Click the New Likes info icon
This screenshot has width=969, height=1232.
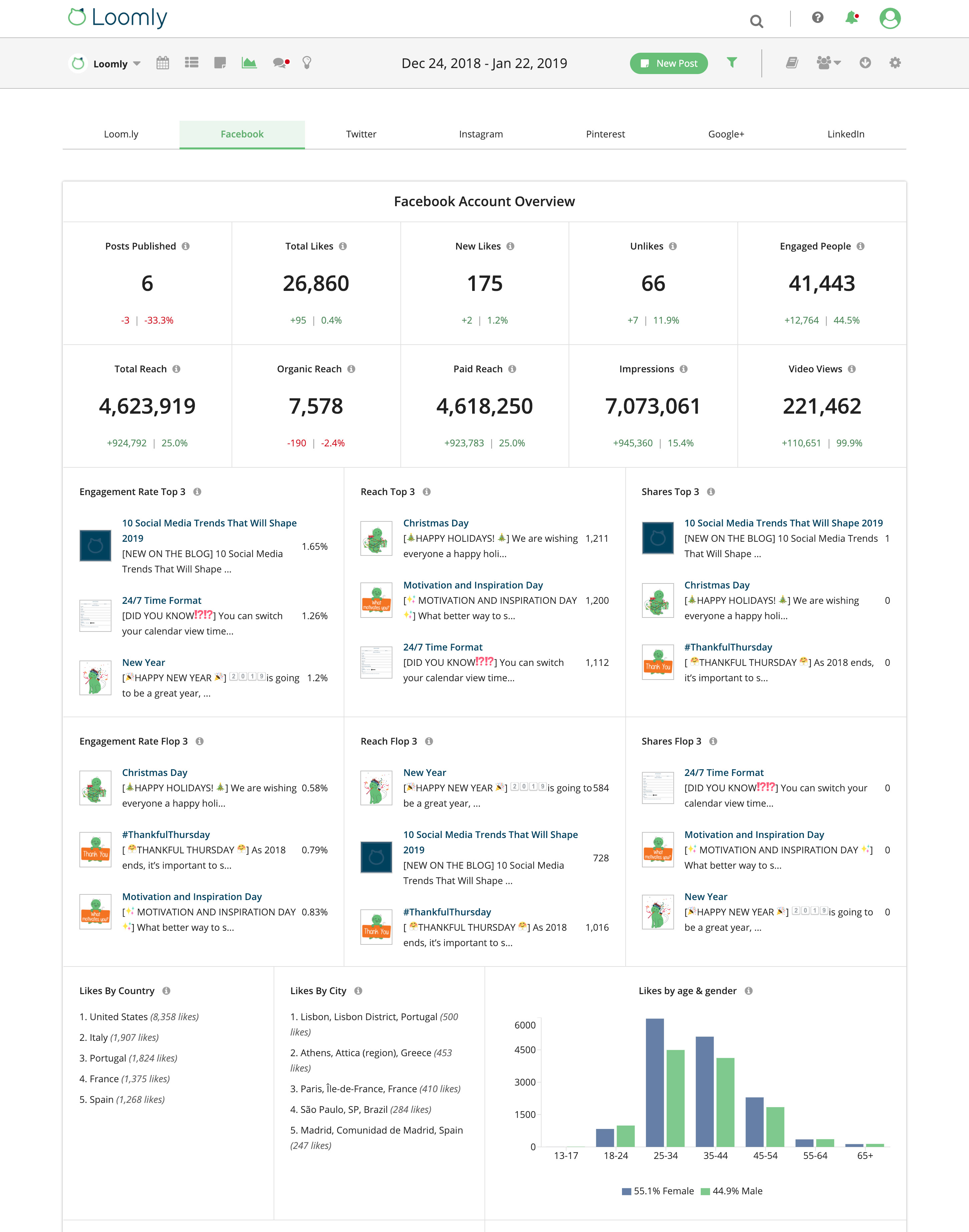coord(511,246)
